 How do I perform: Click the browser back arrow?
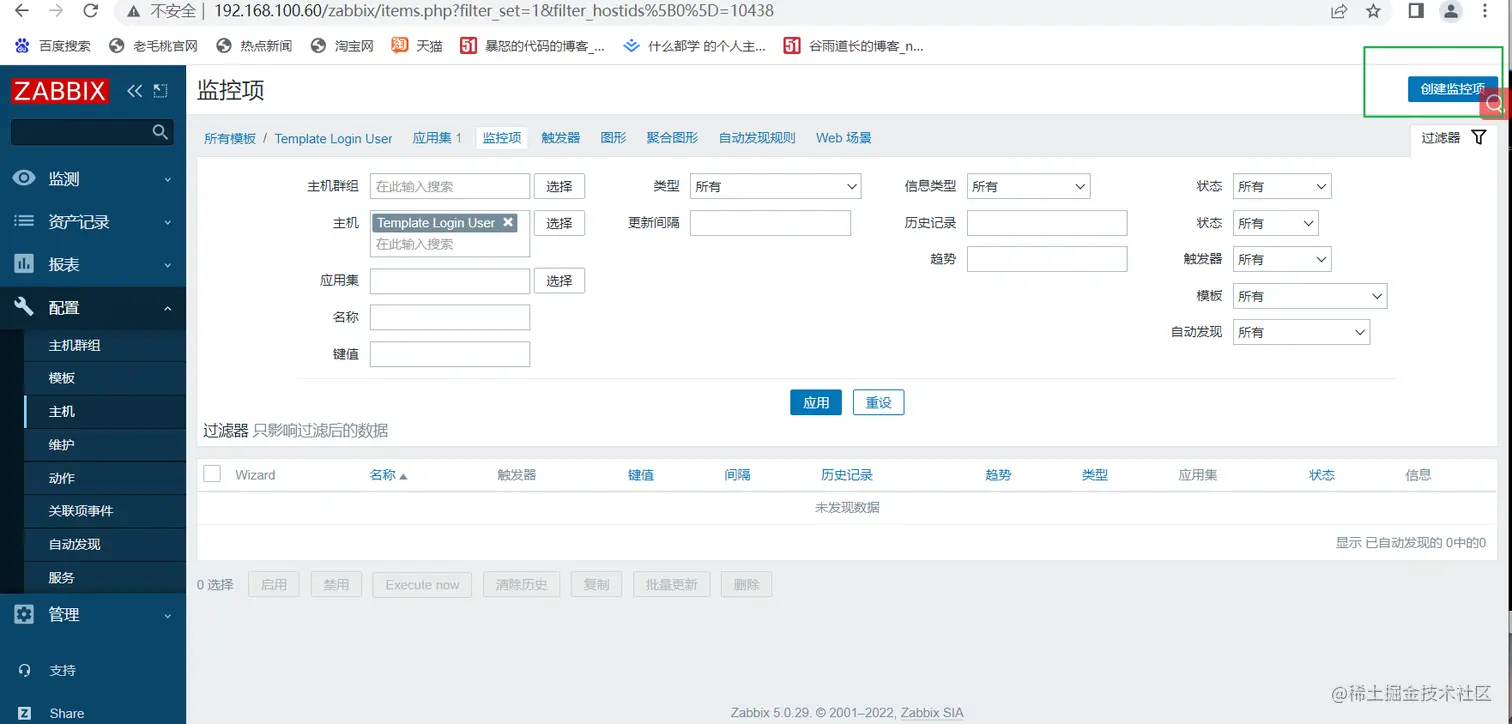tap(21, 11)
